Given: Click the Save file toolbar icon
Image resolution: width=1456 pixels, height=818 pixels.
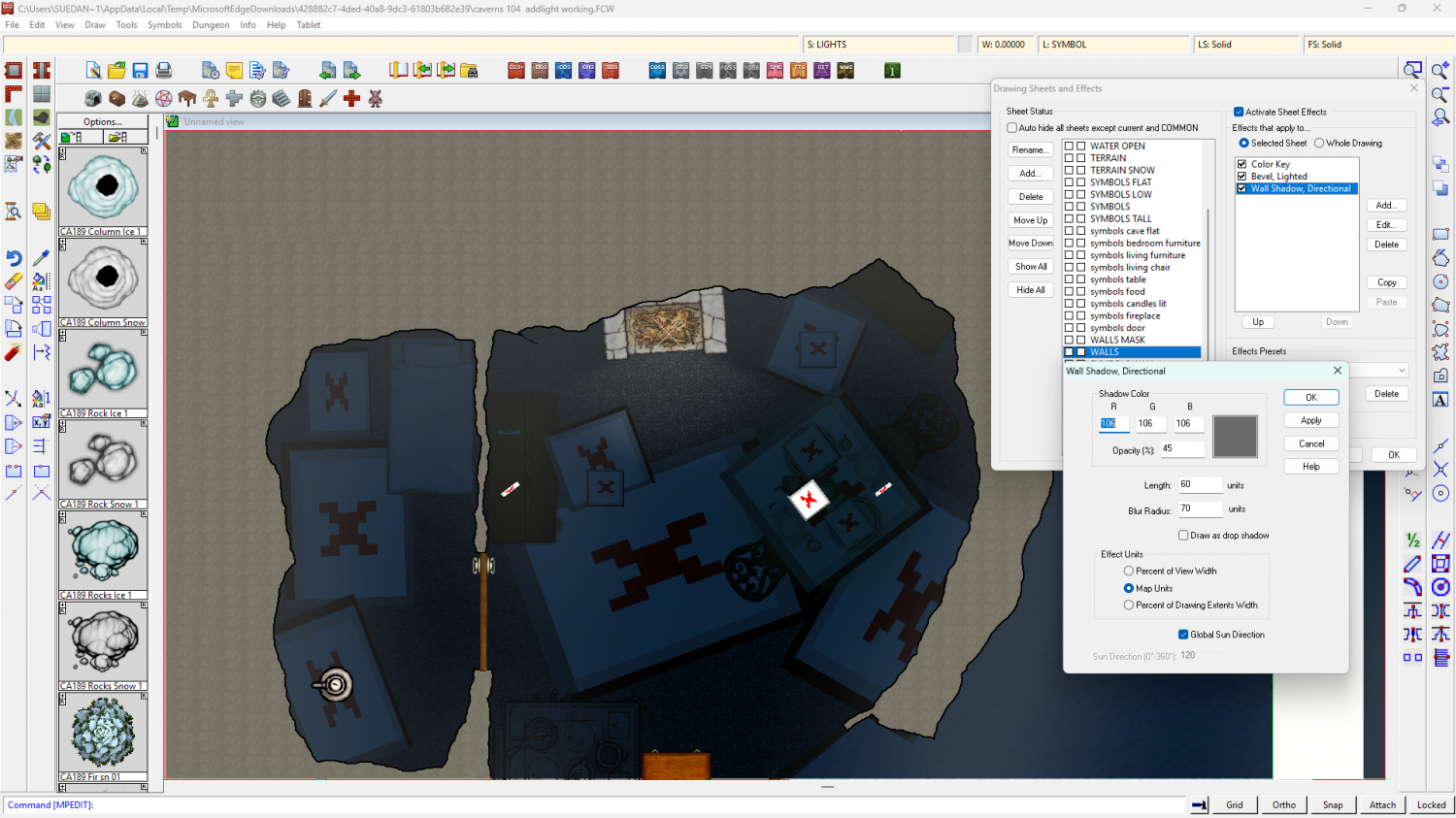Looking at the screenshot, I should (140, 71).
